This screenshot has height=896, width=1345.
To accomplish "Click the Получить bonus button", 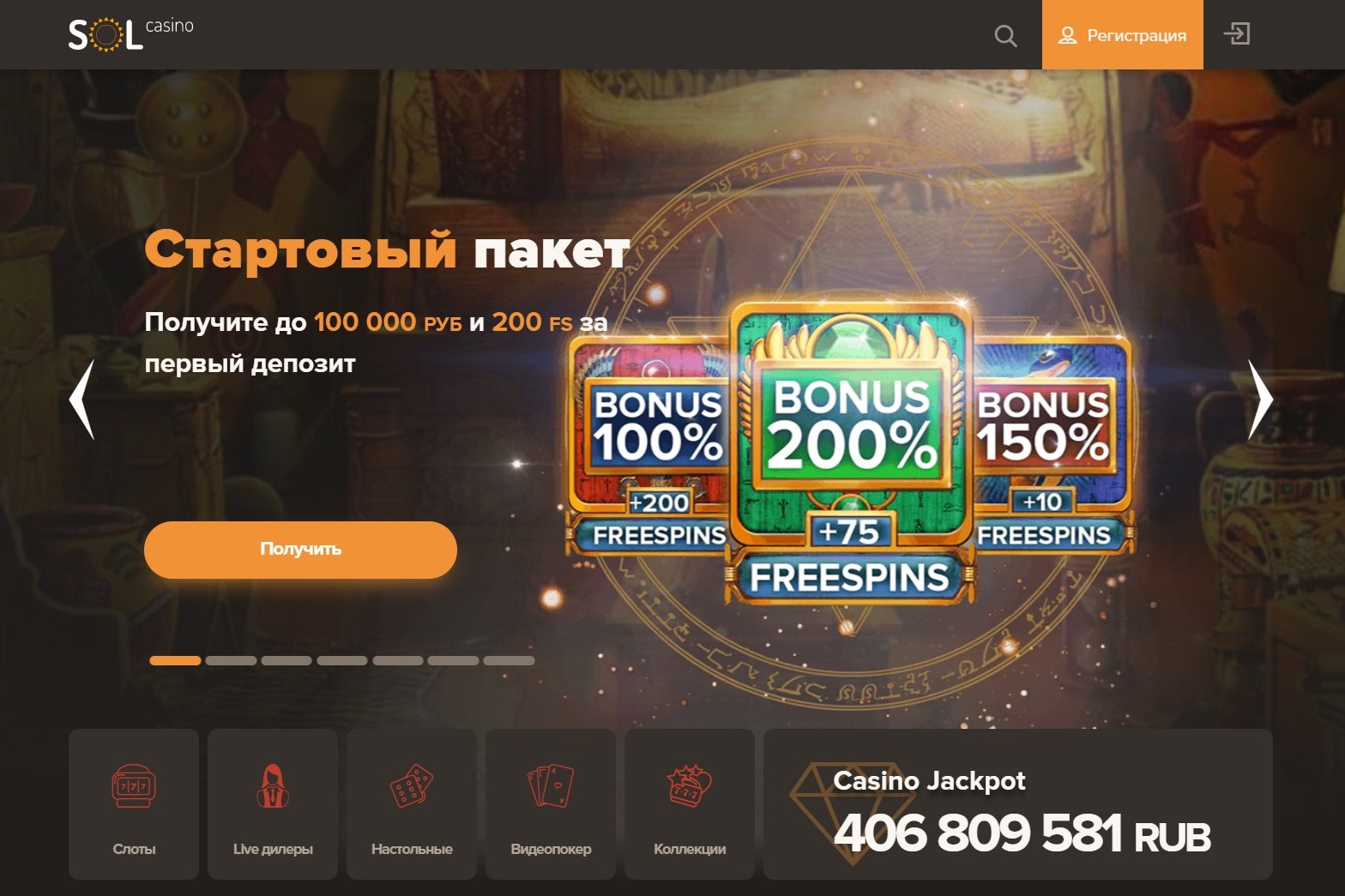I will coord(300,550).
